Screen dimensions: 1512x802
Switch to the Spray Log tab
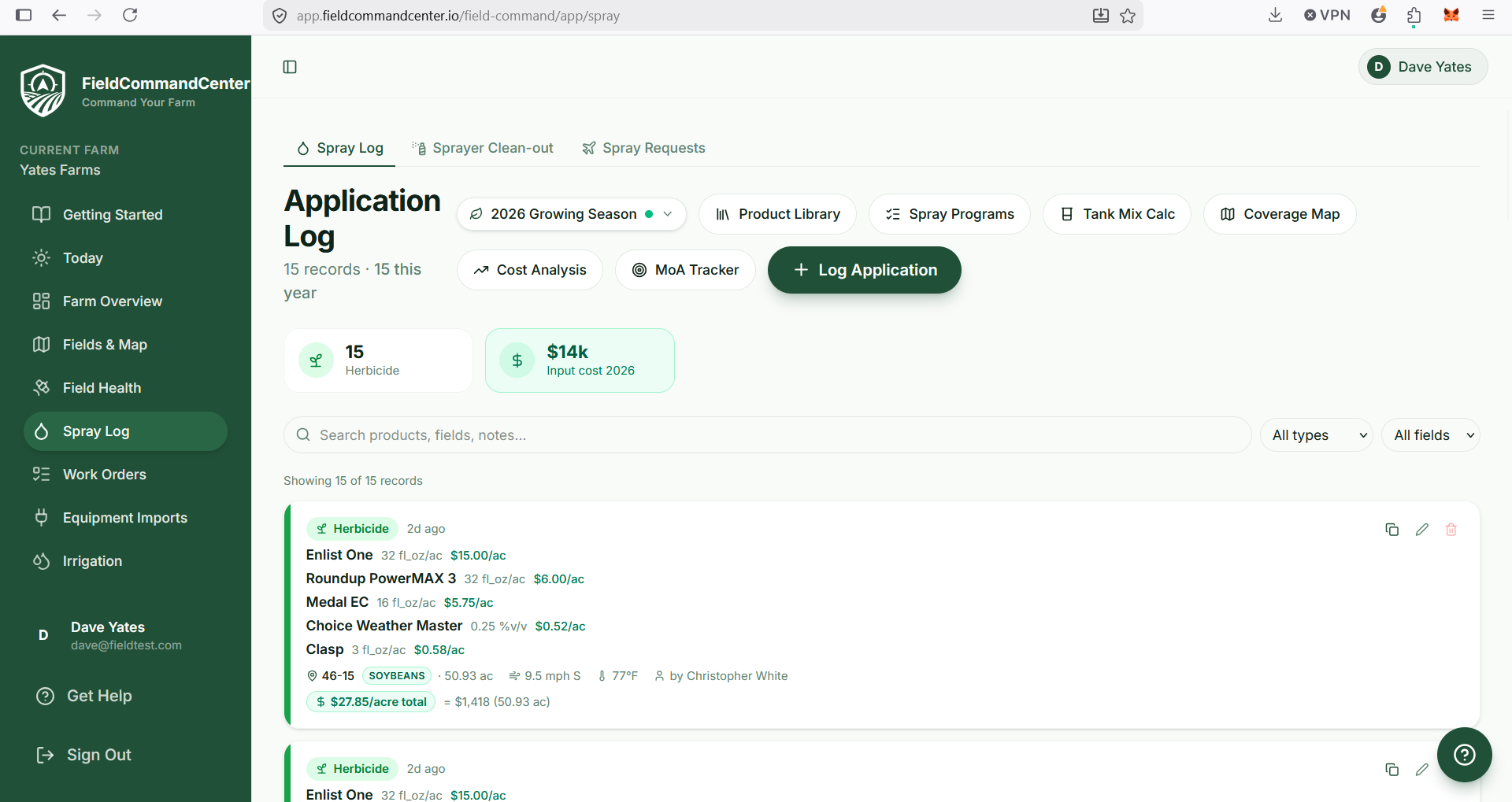pos(339,148)
